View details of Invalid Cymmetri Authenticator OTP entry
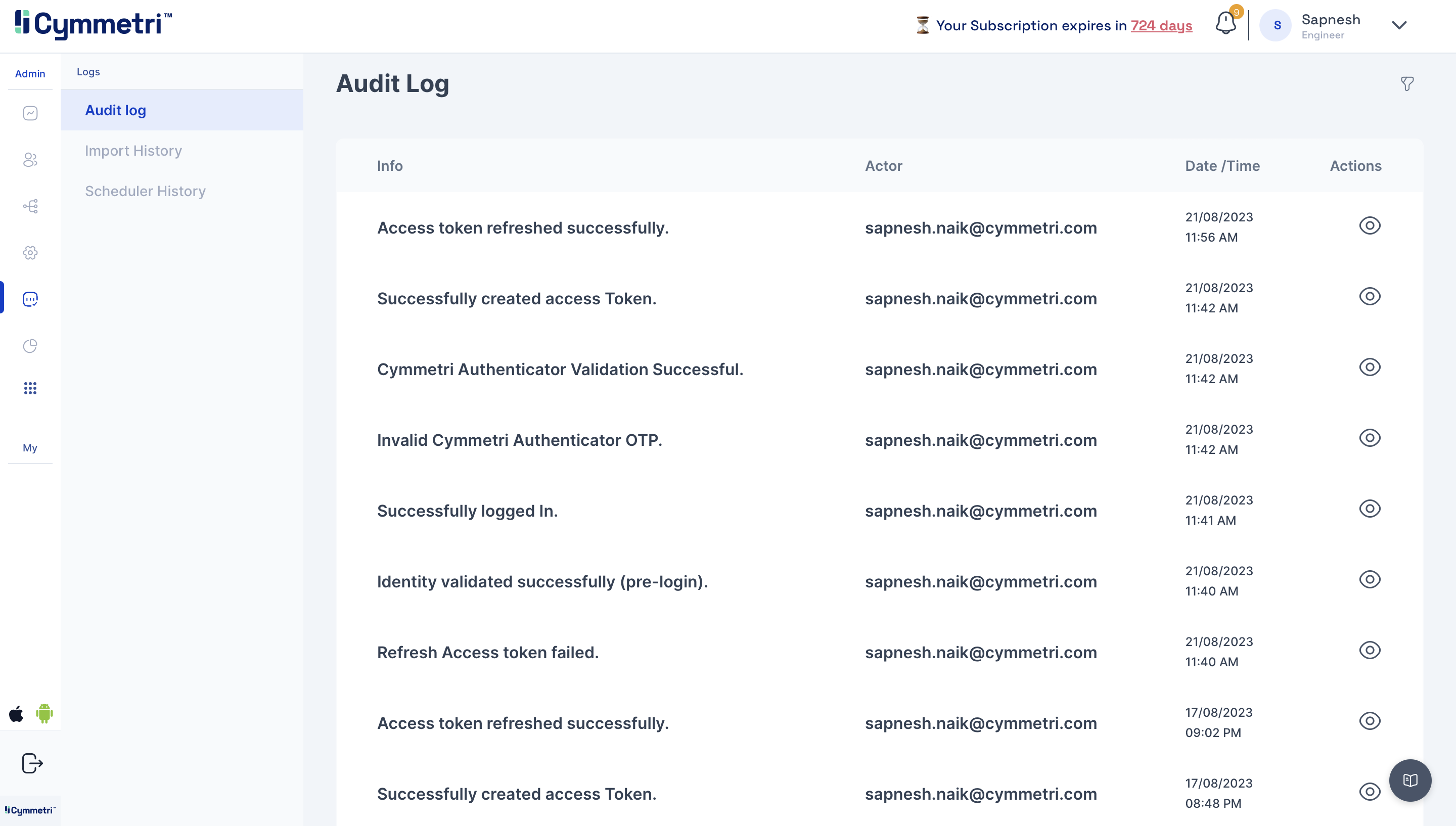The image size is (1456, 826). click(x=1369, y=438)
